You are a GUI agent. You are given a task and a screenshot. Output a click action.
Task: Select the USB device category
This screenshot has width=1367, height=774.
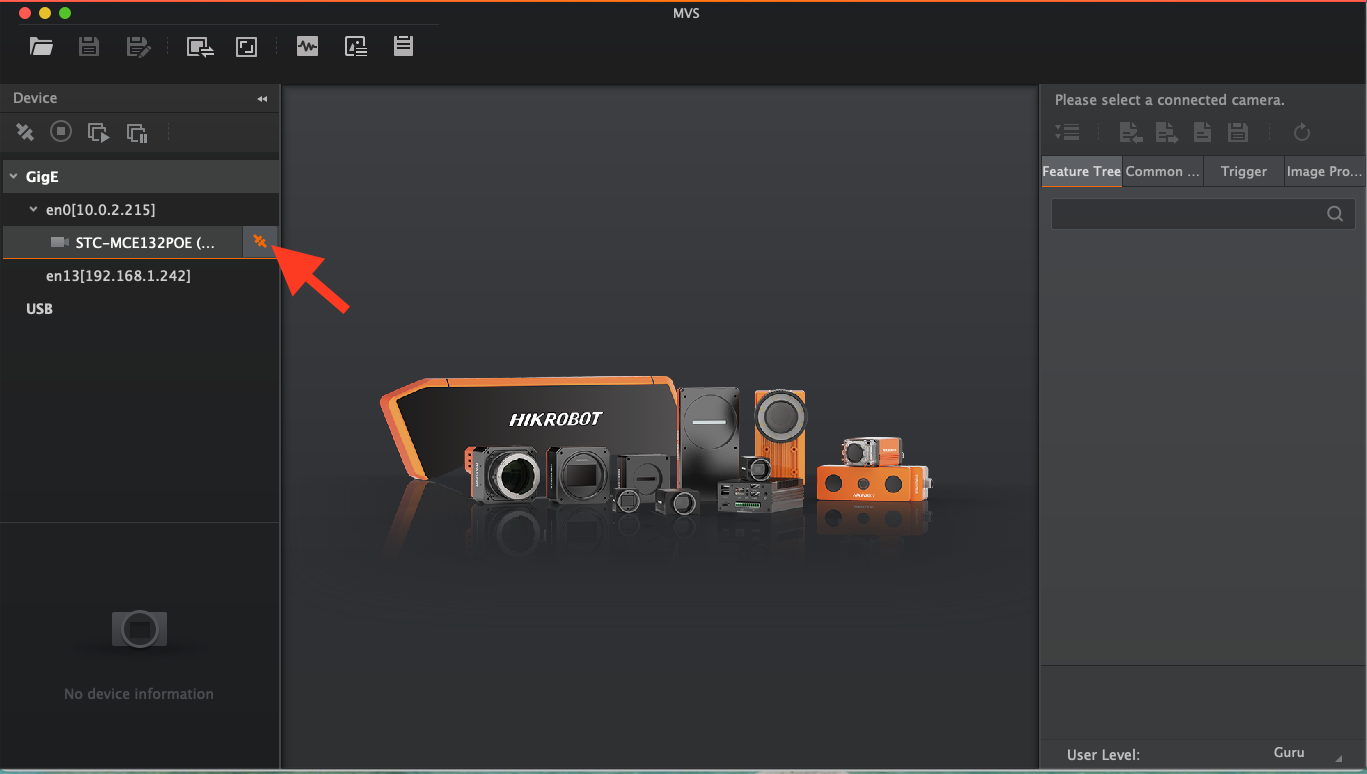click(x=39, y=309)
